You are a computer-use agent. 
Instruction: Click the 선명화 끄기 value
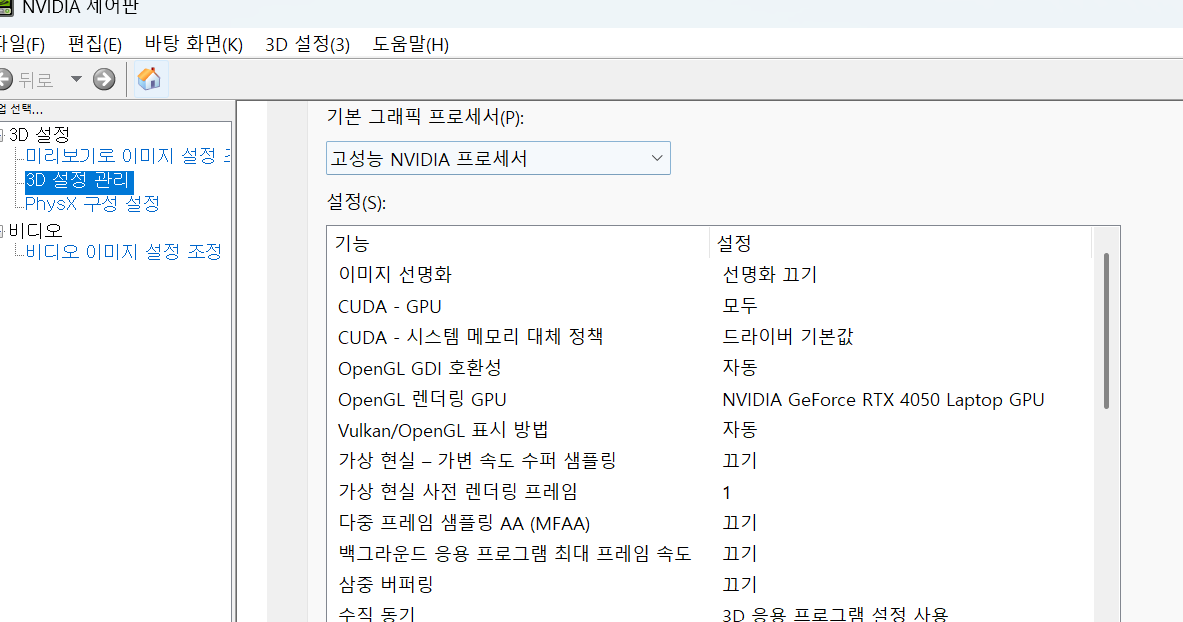[770, 274]
